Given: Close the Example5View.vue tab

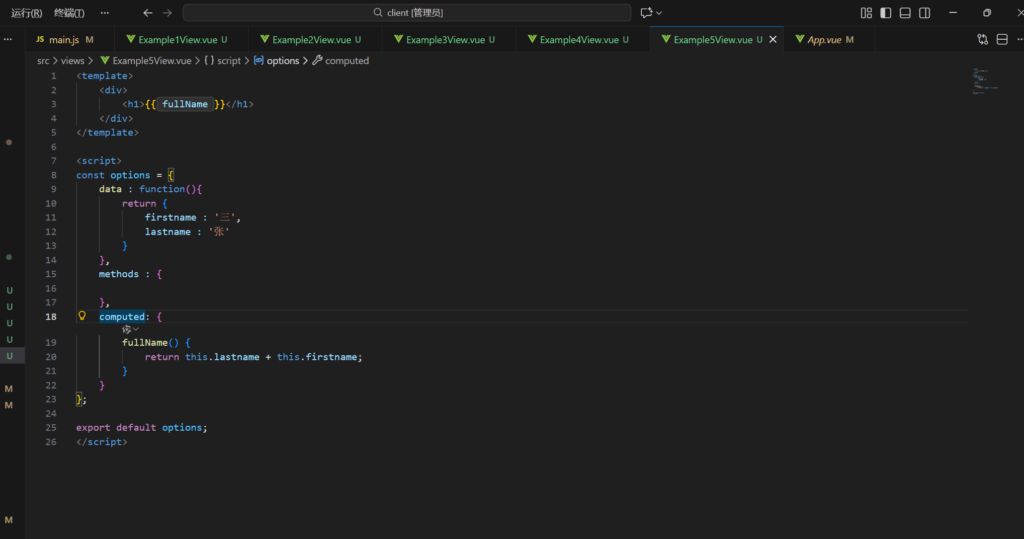Looking at the screenshot, I should [x=773, y=40].
